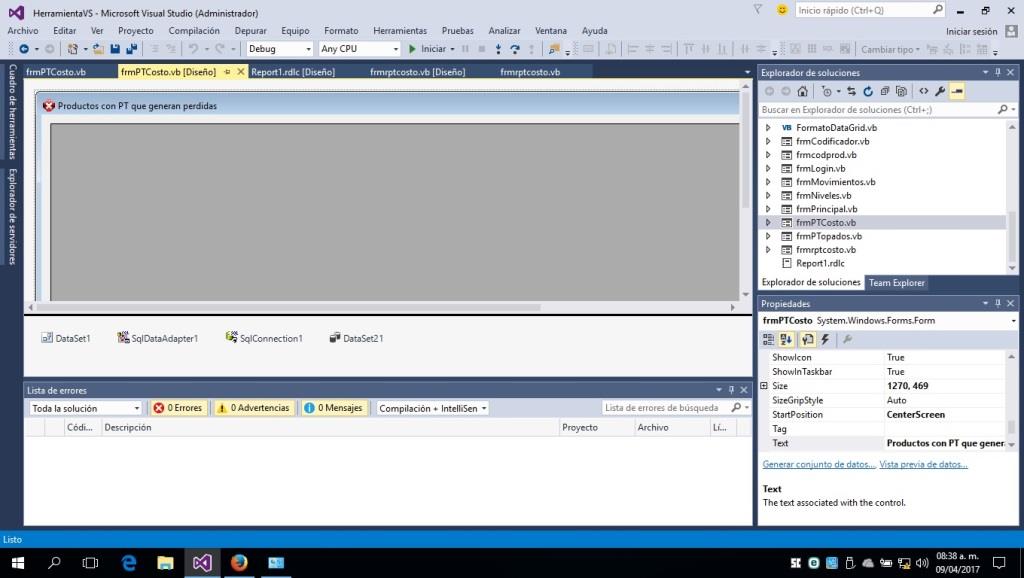The width and height of the screenshot is (1024, 578).
Task: Click the New Project toolbar icon
Action: 72,49
